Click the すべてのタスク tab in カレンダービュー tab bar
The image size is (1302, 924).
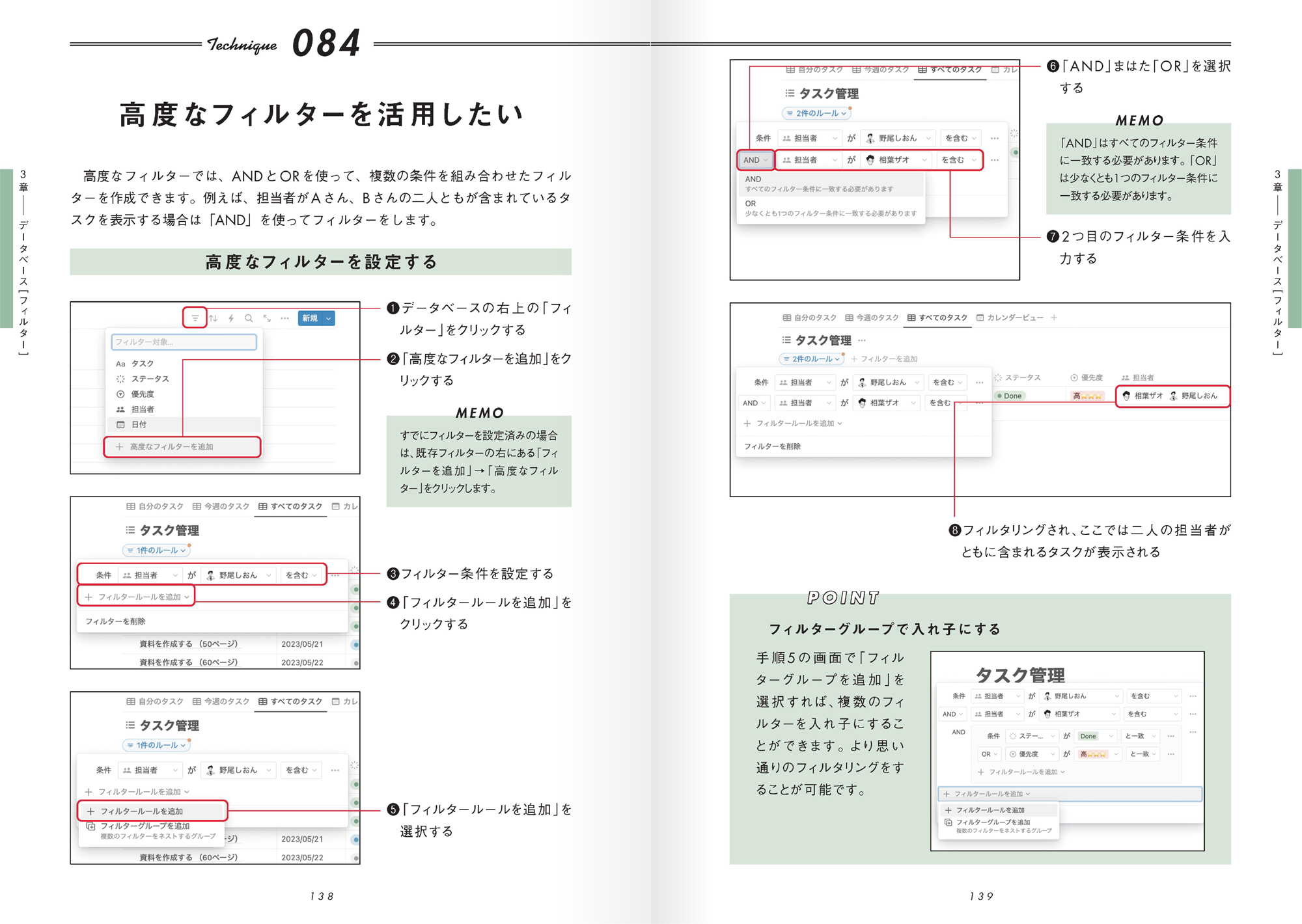[x=937, y=318]
